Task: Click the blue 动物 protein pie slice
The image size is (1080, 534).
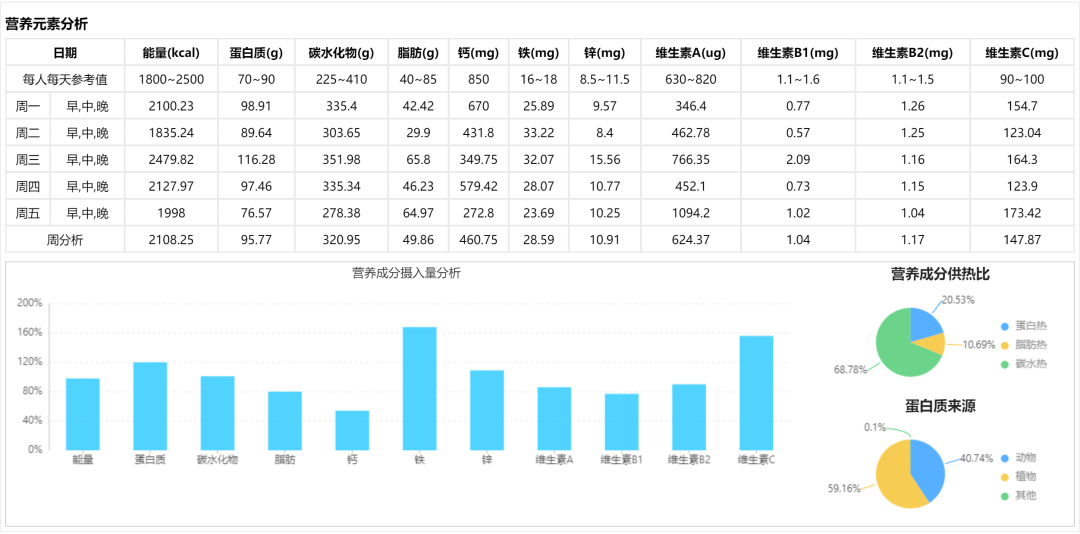Action: 928,469
